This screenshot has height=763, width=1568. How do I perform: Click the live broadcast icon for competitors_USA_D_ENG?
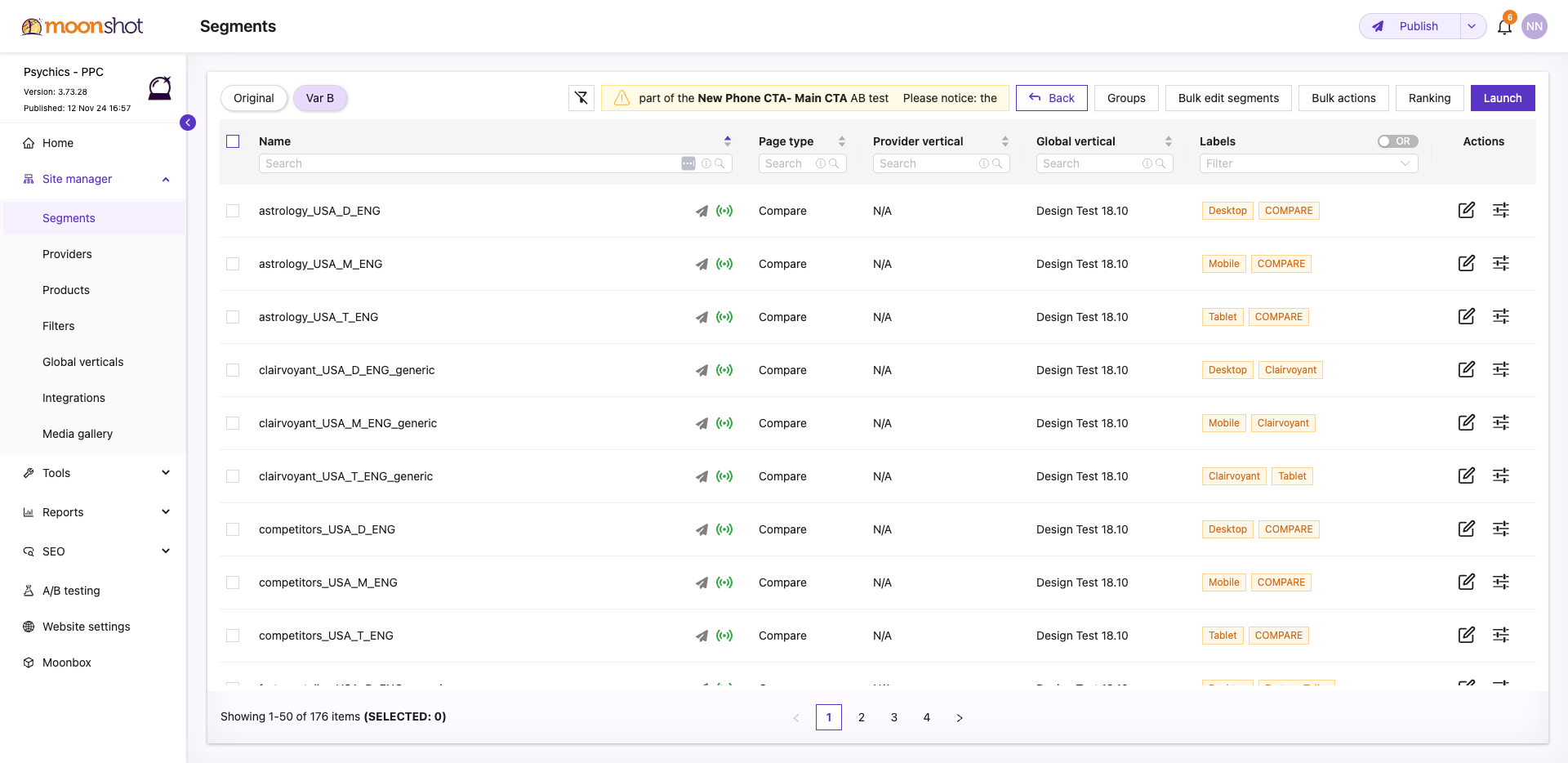click(724, 529)
